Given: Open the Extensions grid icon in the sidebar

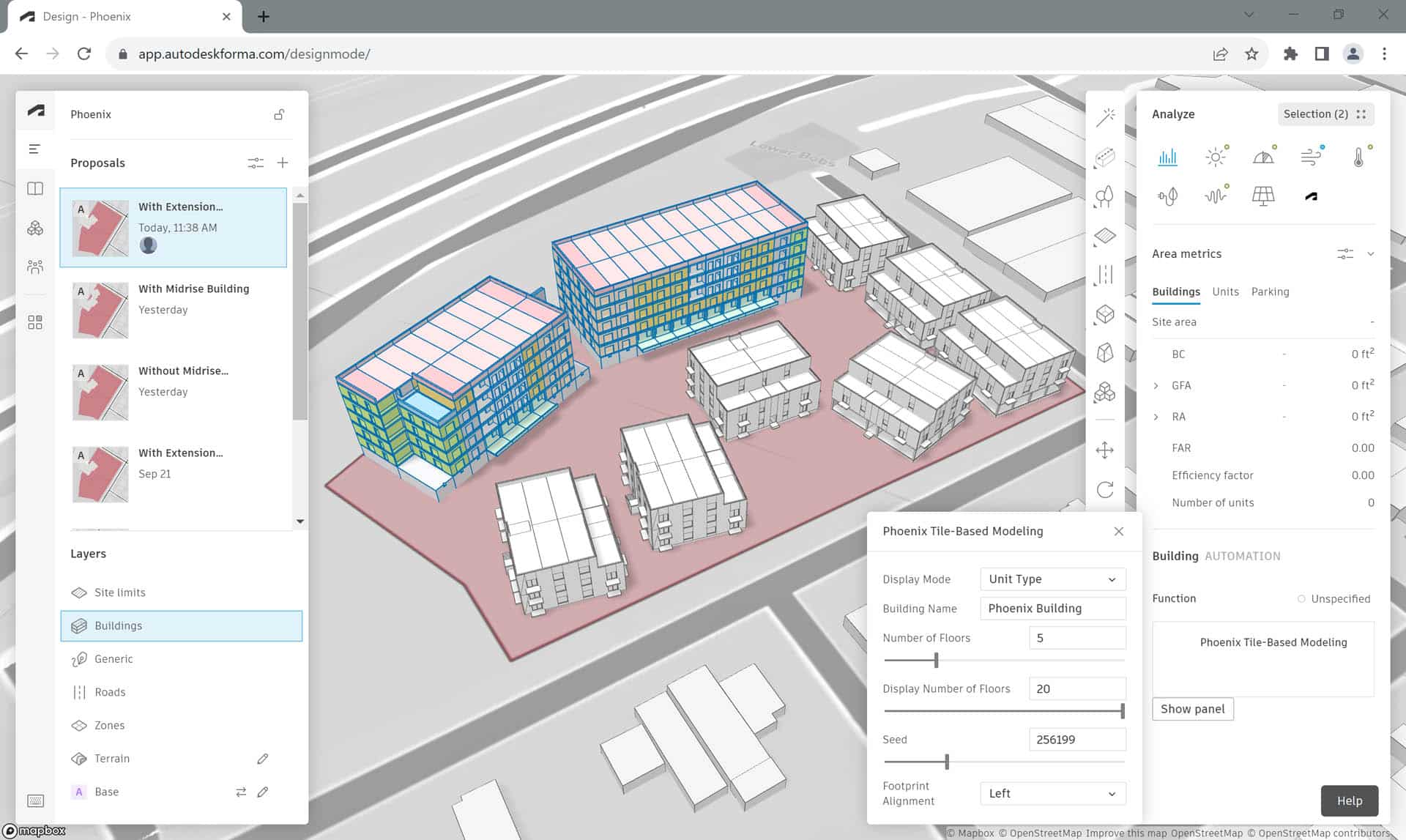Looking at the screenshot, I should 34,321.
